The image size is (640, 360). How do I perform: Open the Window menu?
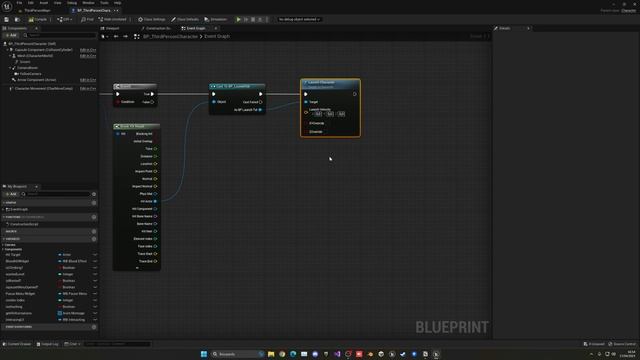[88, 3]
